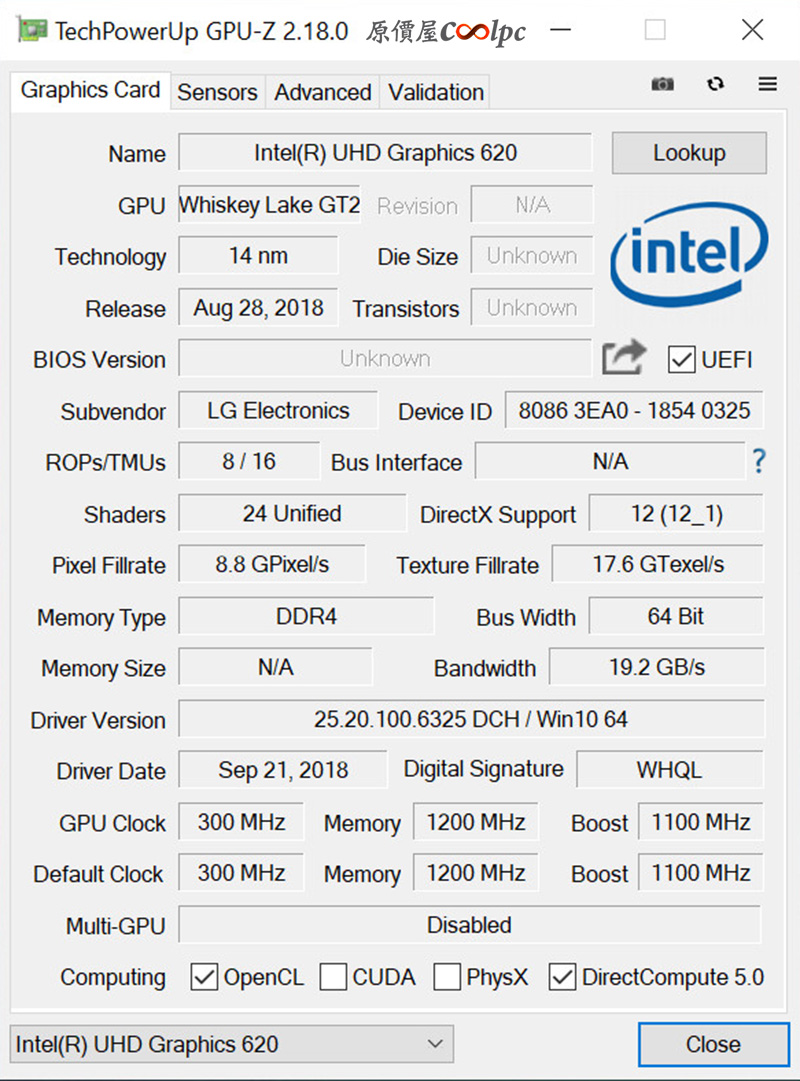Toggle the DirectCompute 5.0 checkbox

coord(562,977)
